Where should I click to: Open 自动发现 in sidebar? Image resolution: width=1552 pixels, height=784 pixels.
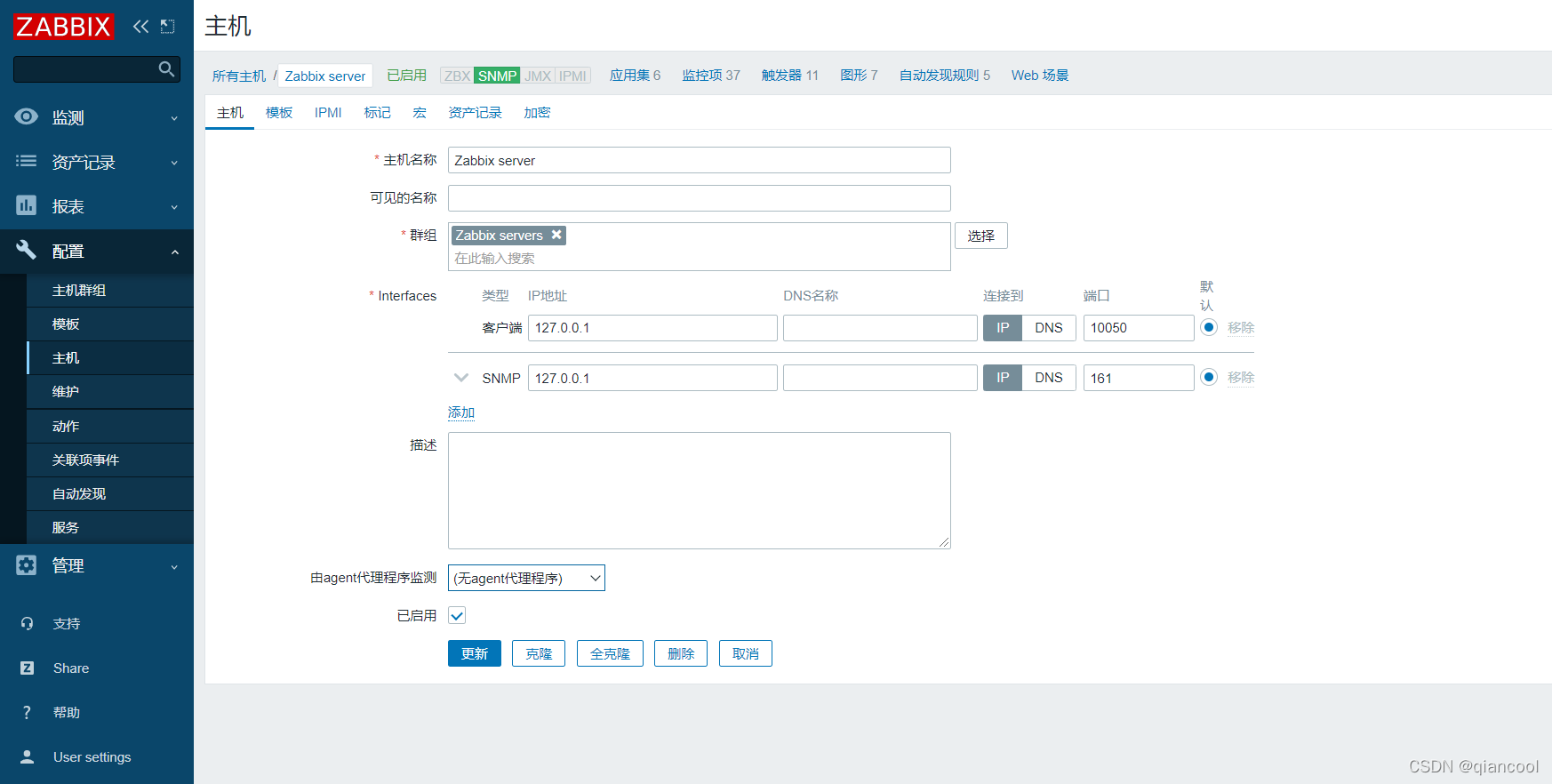[x=110, y=494]
